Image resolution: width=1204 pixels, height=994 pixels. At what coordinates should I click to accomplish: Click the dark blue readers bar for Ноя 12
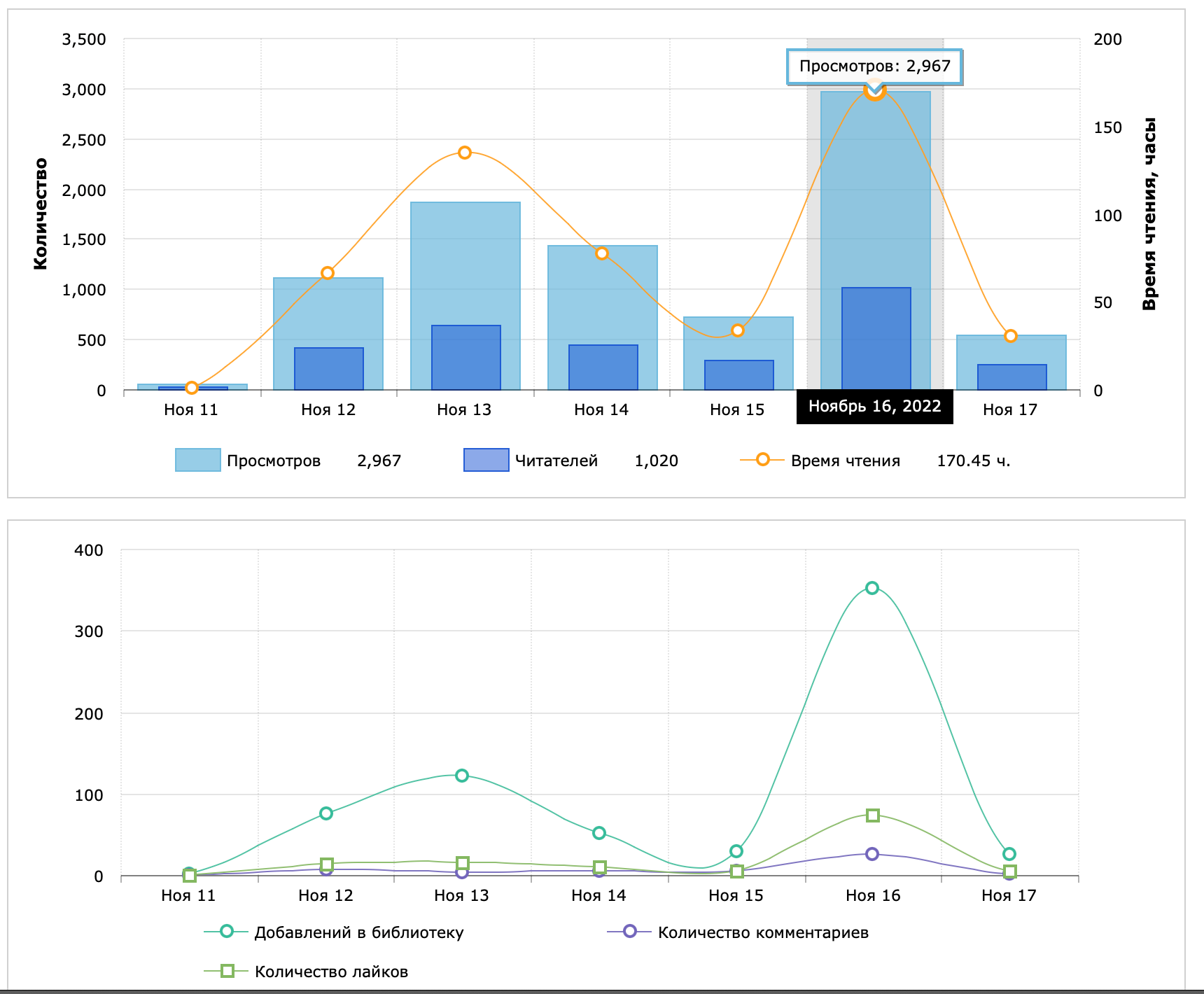[x=329, y=369]
